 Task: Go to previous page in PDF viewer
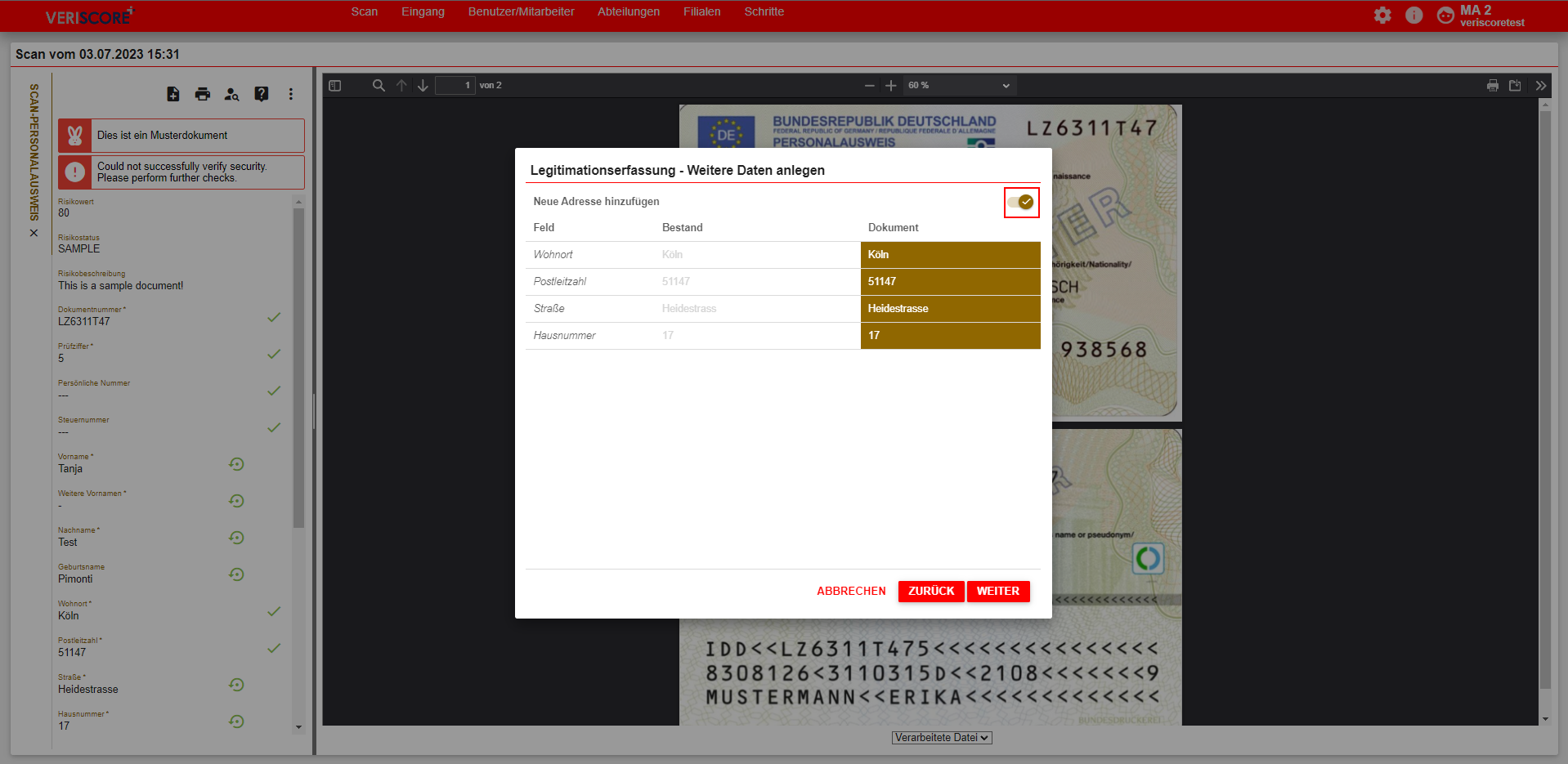tap(401, 85)
